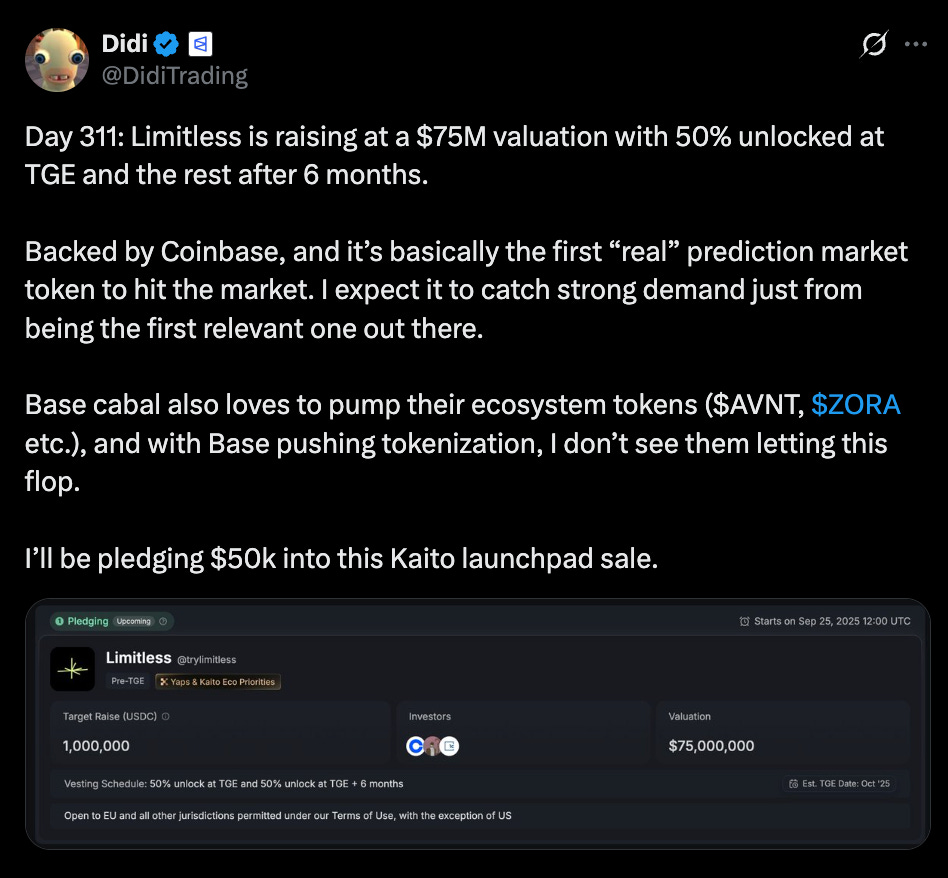Click the Limitless star logo
Viewport: 948px width, 878px height.
[72, 670]
